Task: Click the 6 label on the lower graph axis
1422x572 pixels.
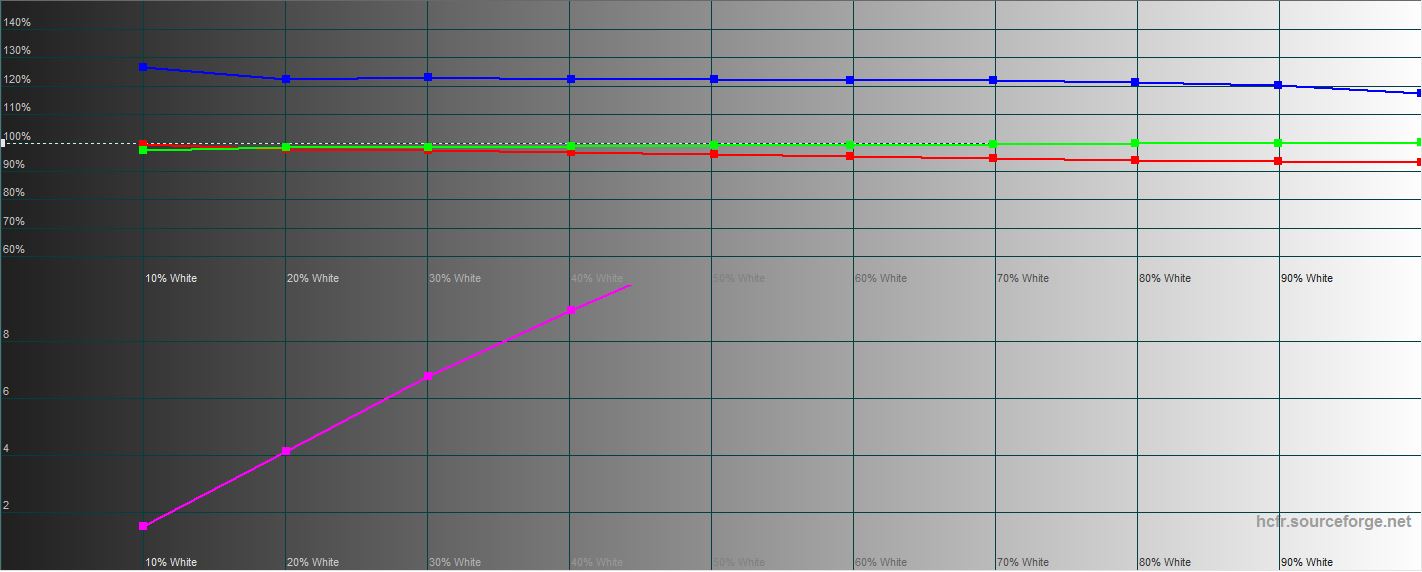Action: (x=7, y=392)
